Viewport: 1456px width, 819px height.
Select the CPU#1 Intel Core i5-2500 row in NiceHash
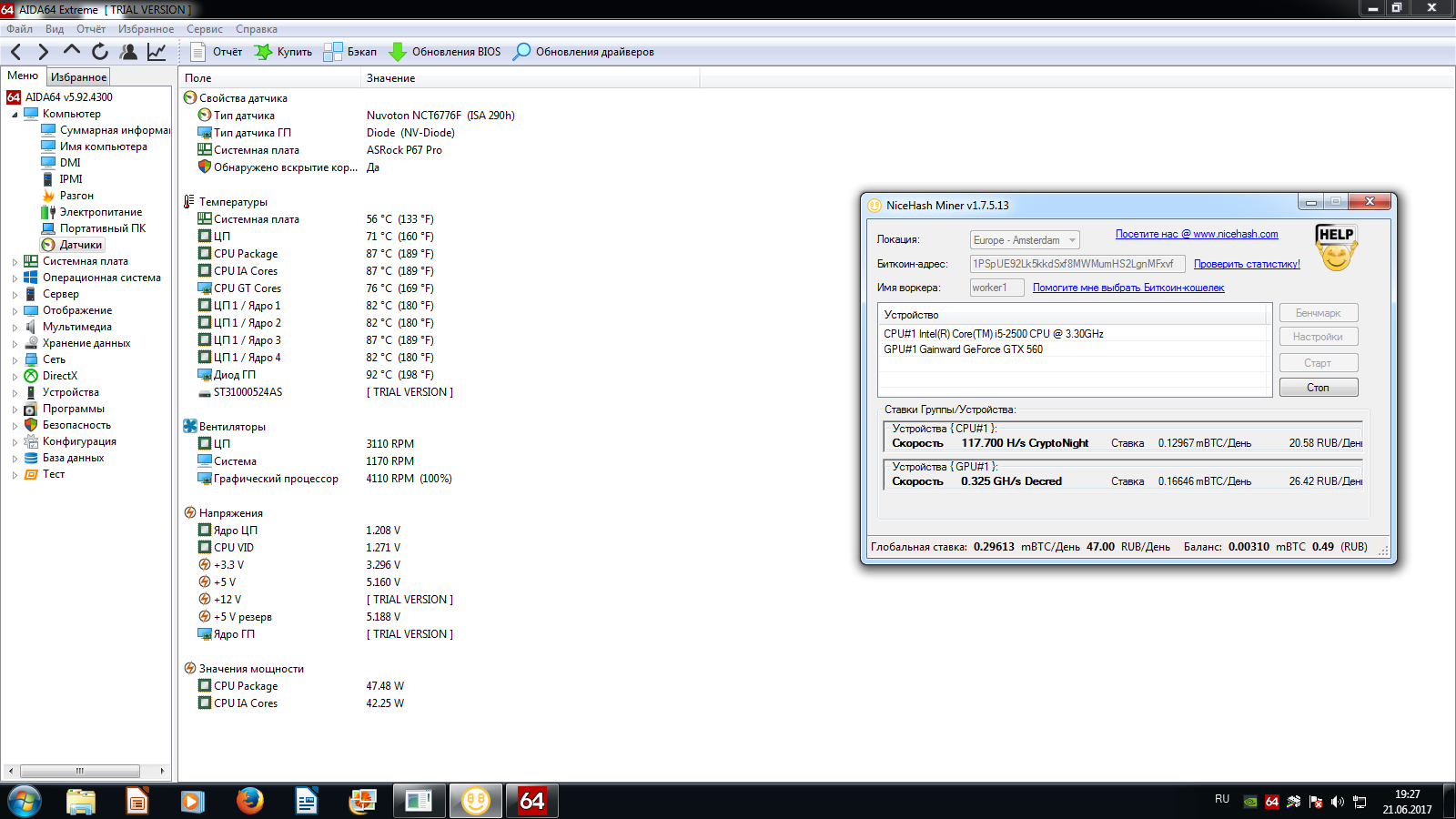1074,334
